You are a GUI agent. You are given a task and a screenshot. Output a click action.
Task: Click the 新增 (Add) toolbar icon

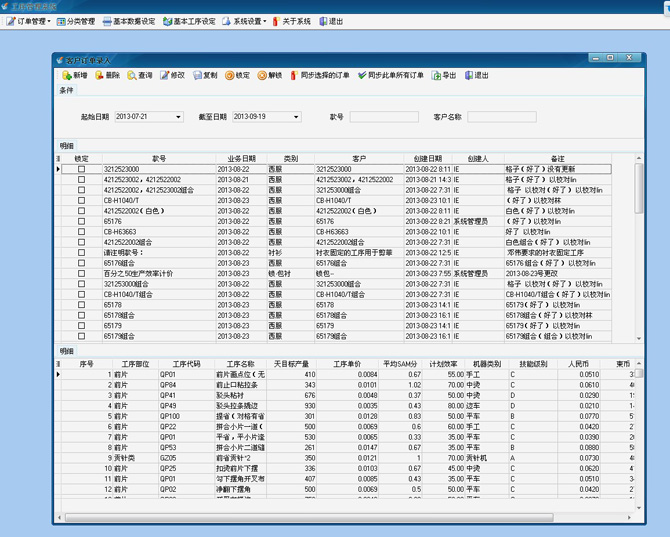point(67,76)
